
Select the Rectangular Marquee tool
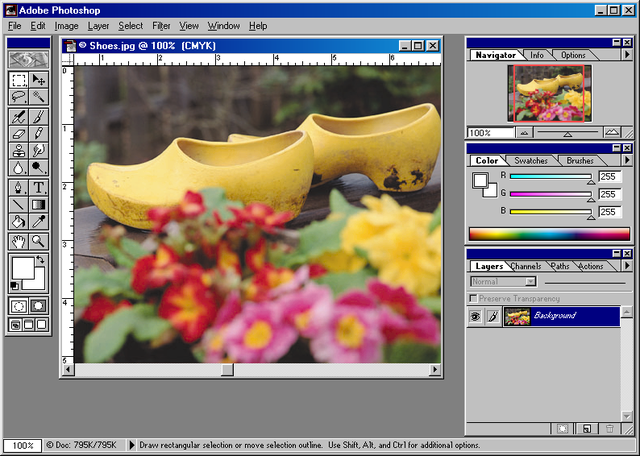18,80
